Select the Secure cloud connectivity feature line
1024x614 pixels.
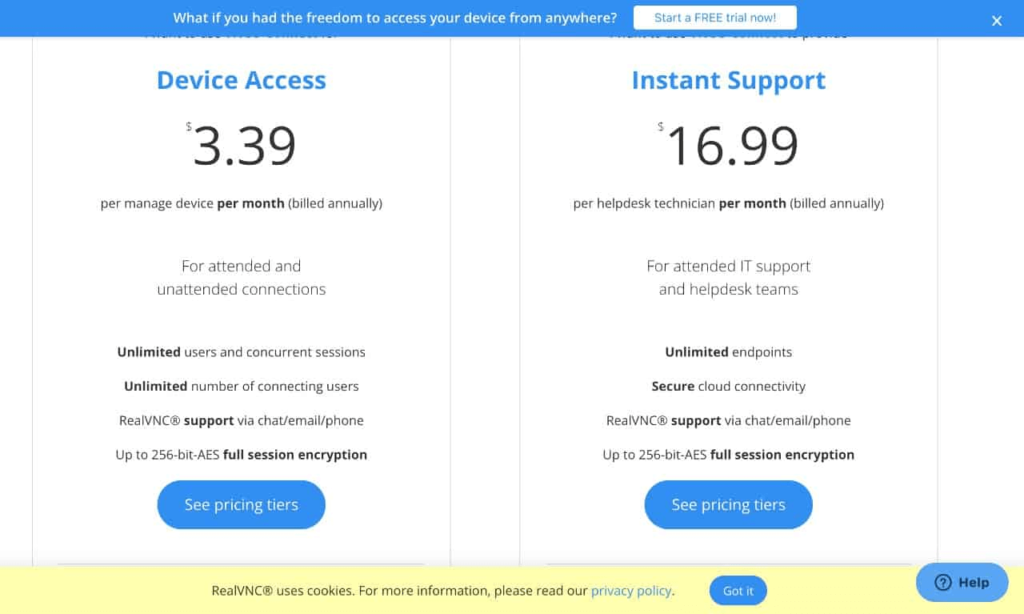coord(728,386)
